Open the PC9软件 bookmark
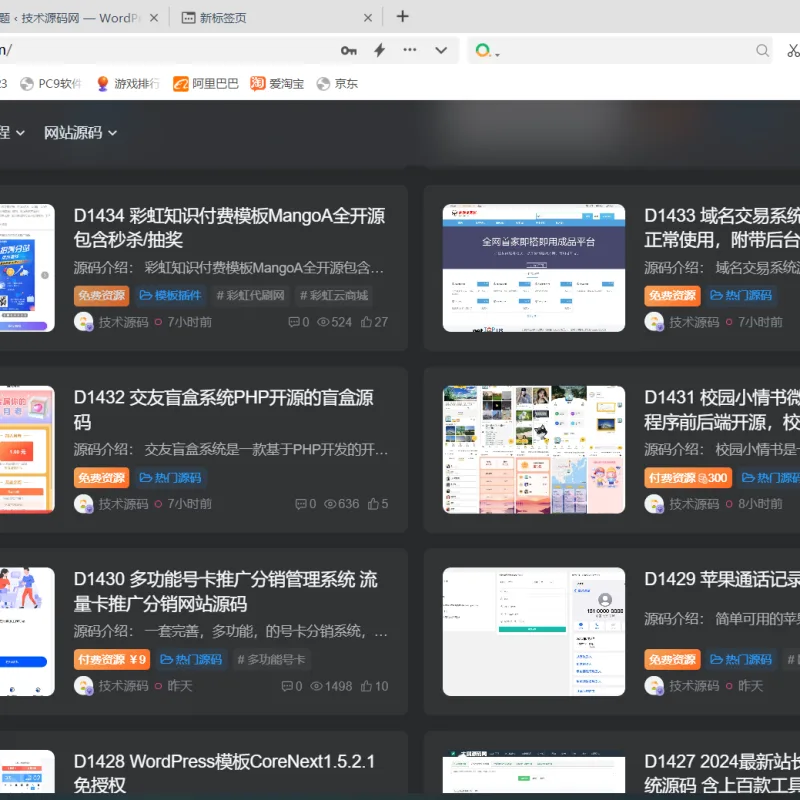 point(51,84)
